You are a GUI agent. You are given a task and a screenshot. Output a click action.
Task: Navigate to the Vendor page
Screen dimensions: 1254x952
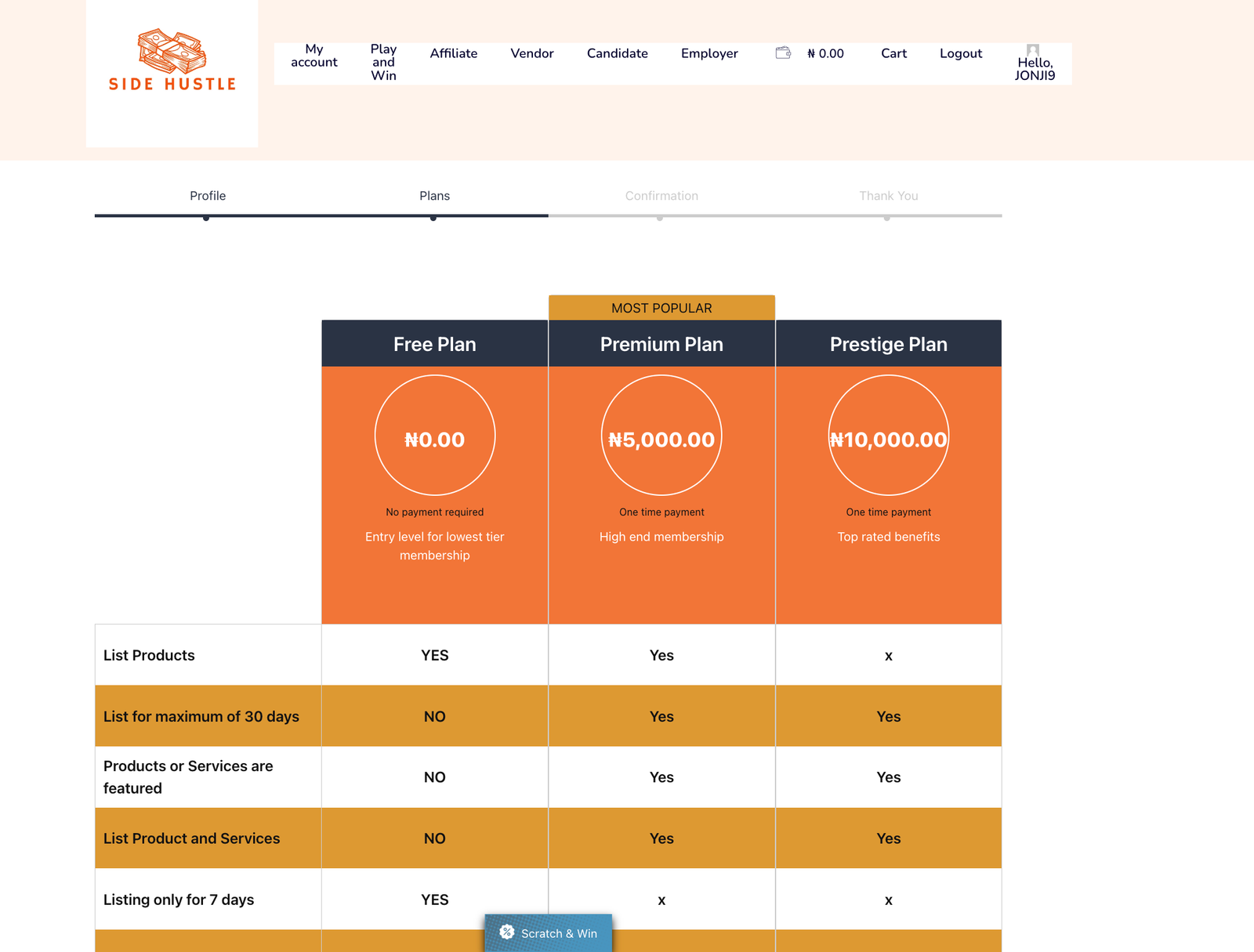click(531, 53)
